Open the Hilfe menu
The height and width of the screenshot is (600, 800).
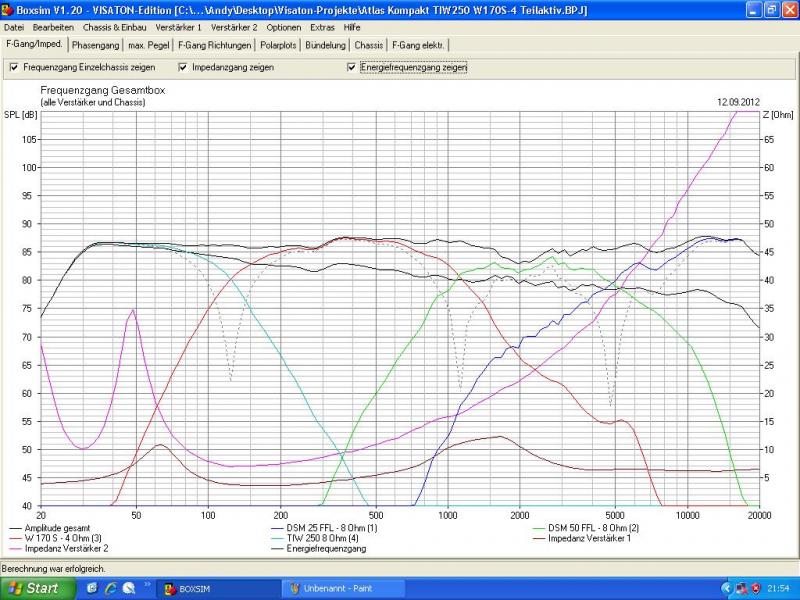pyautogui.click(x=352, y=27)
